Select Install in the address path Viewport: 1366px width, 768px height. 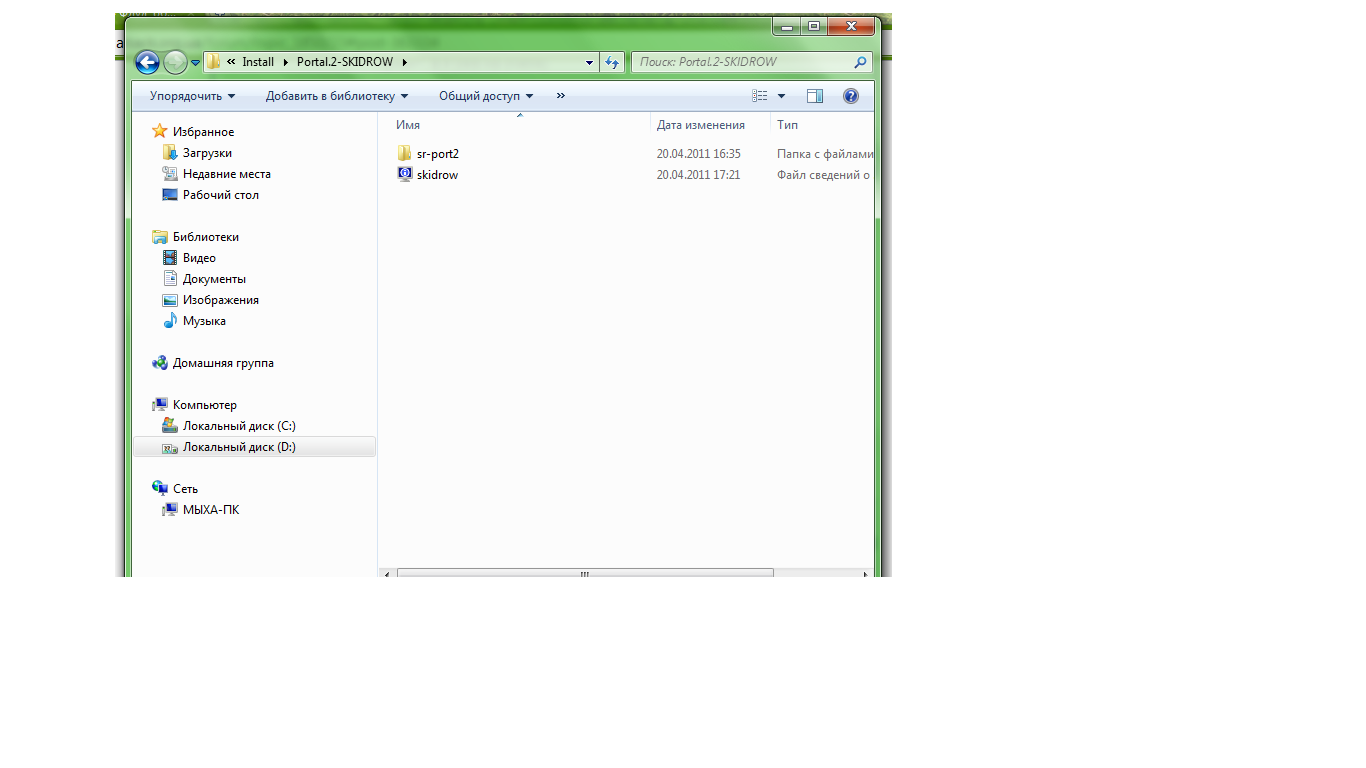point(258,62)
